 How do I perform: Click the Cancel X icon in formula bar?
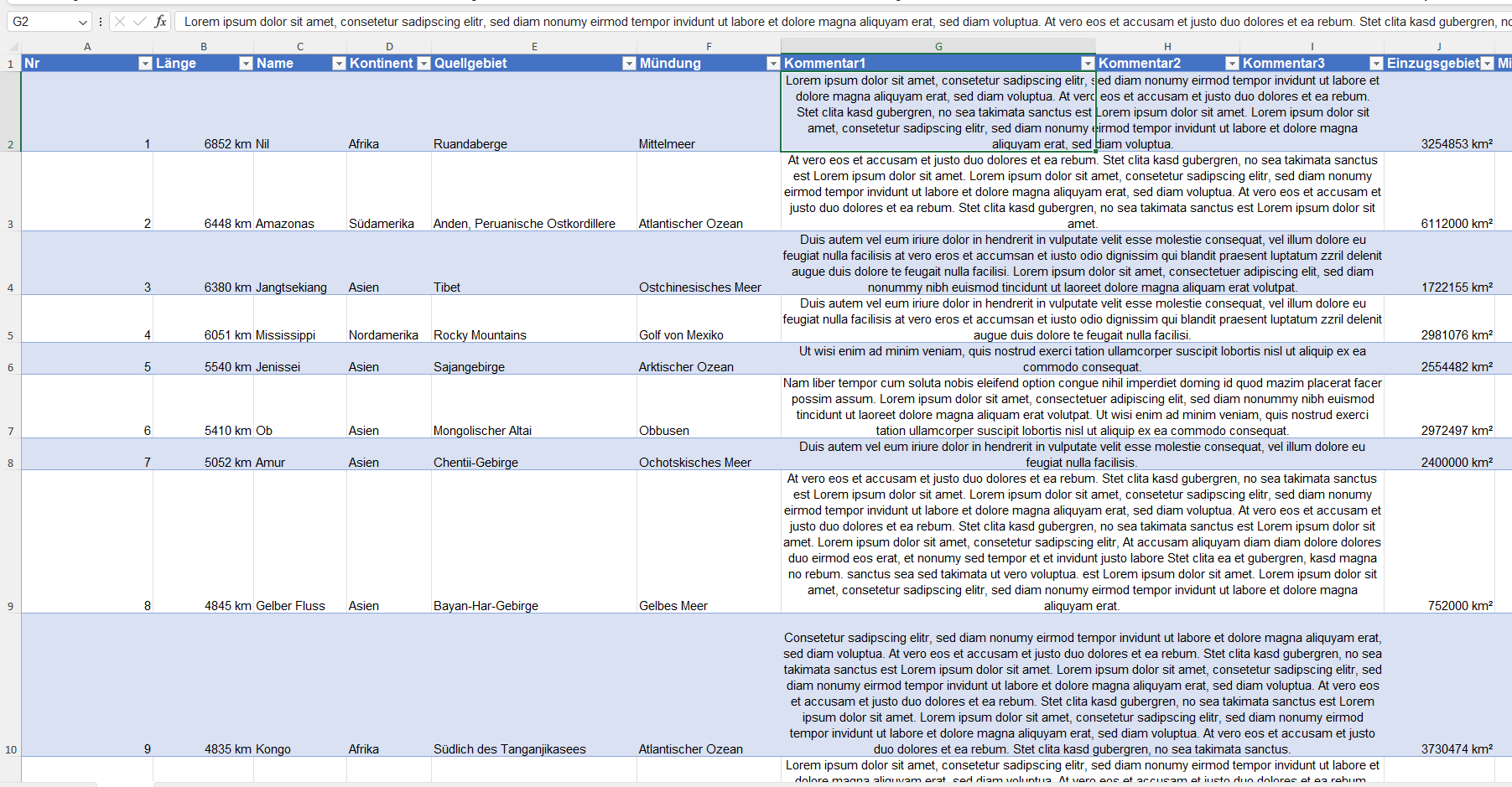120,22
